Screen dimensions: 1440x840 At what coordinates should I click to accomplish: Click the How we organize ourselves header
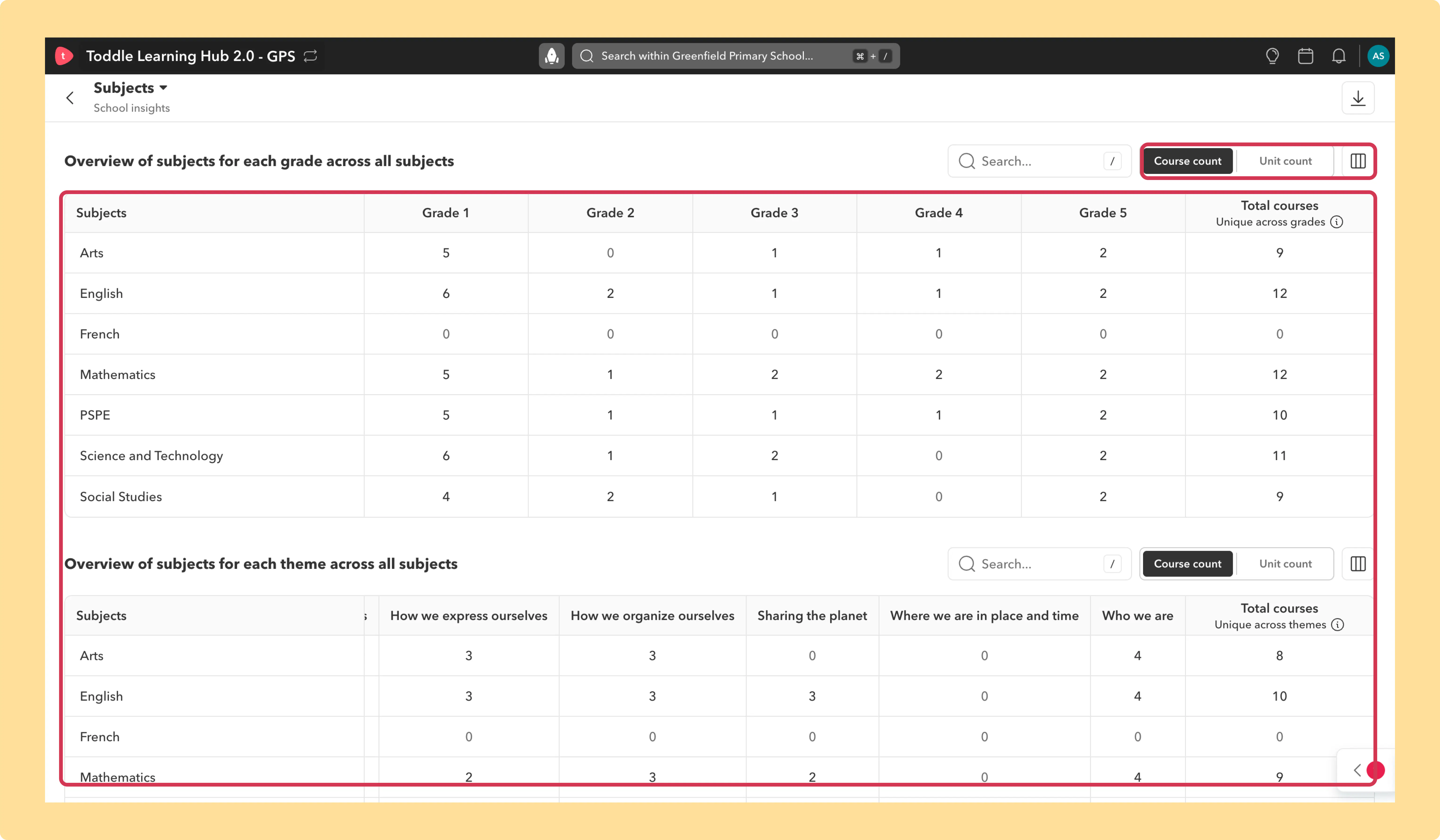pyautogui.click(x=652, y=616)
